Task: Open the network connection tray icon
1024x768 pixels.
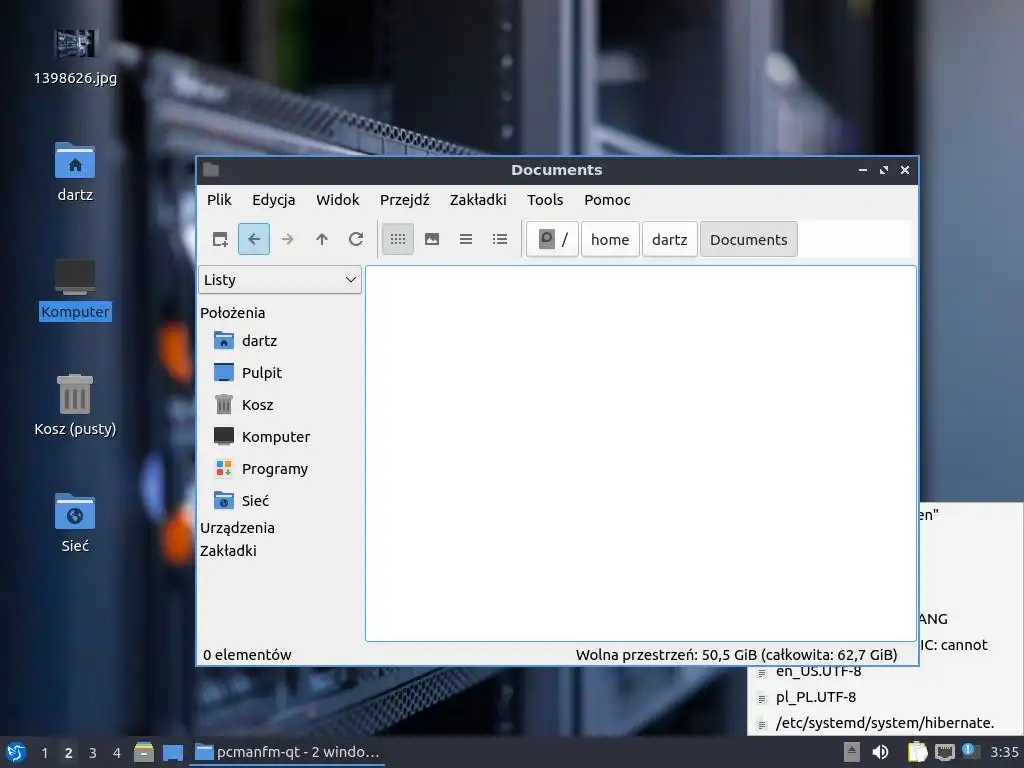Action: [944, 752]
